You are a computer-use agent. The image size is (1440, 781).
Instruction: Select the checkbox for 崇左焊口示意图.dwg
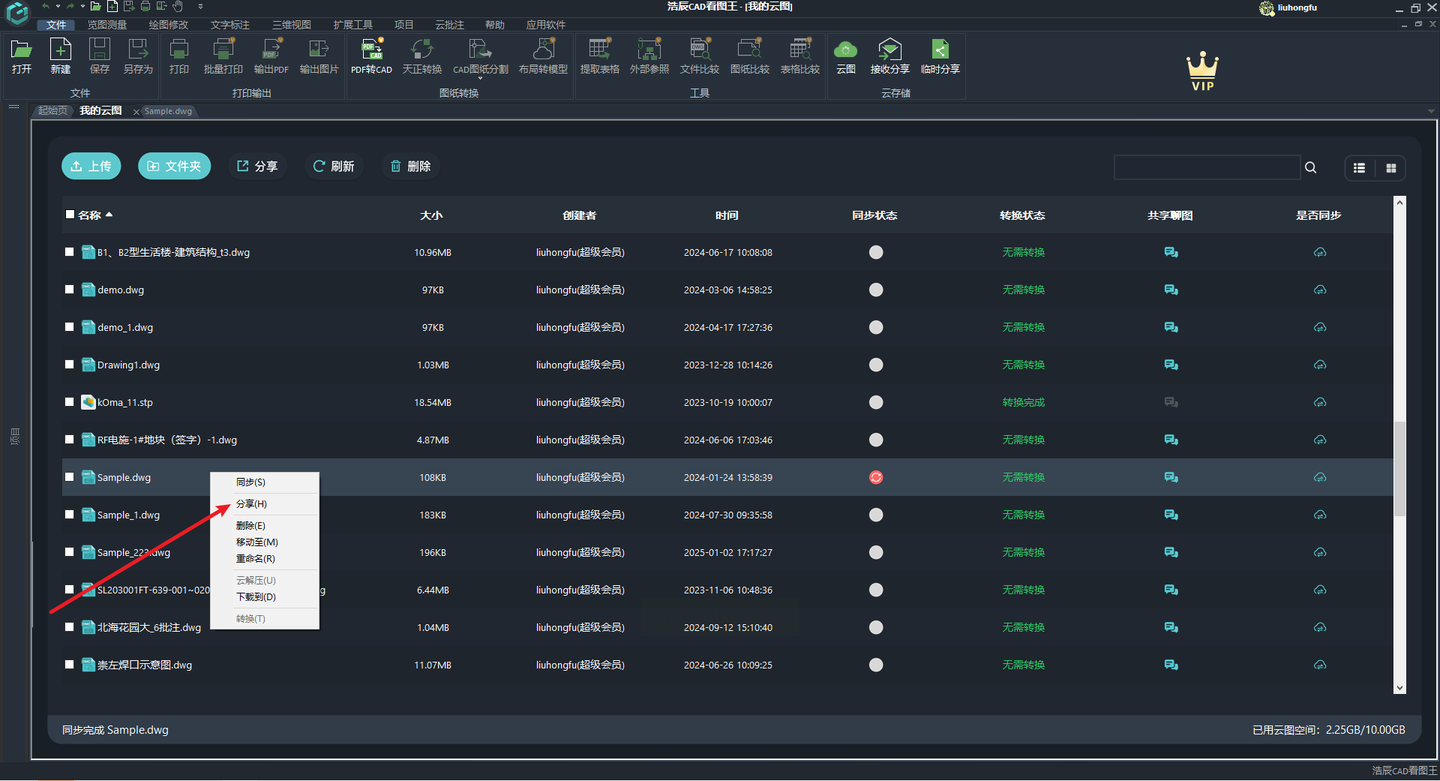click(70, 665)
